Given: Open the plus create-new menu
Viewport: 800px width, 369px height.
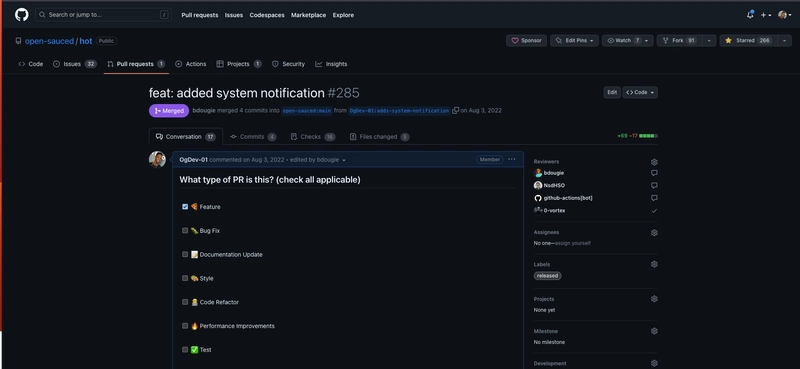Looking at the screenshot, I should (766, 15).
